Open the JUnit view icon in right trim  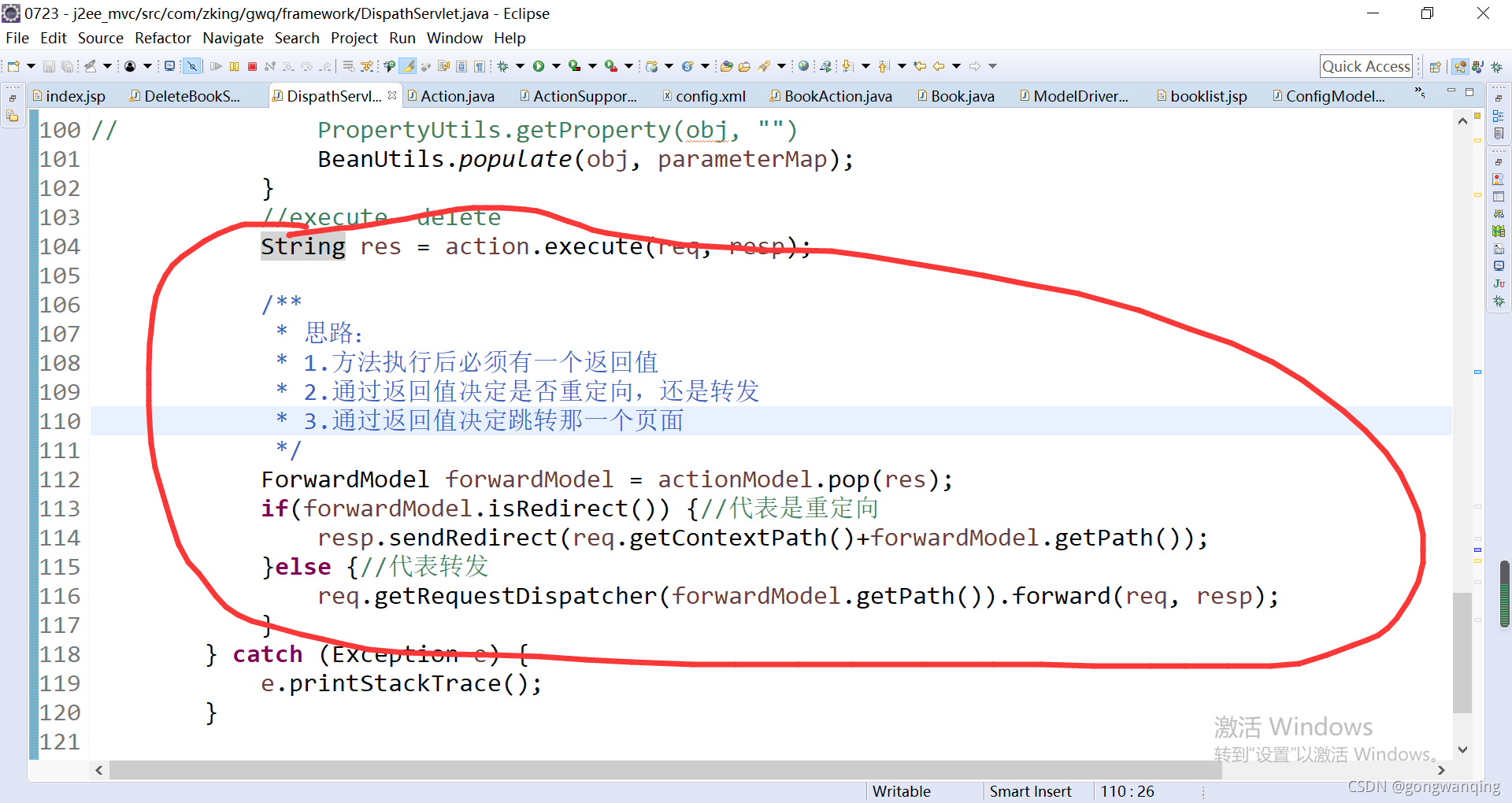click(x=1499, y=283)
